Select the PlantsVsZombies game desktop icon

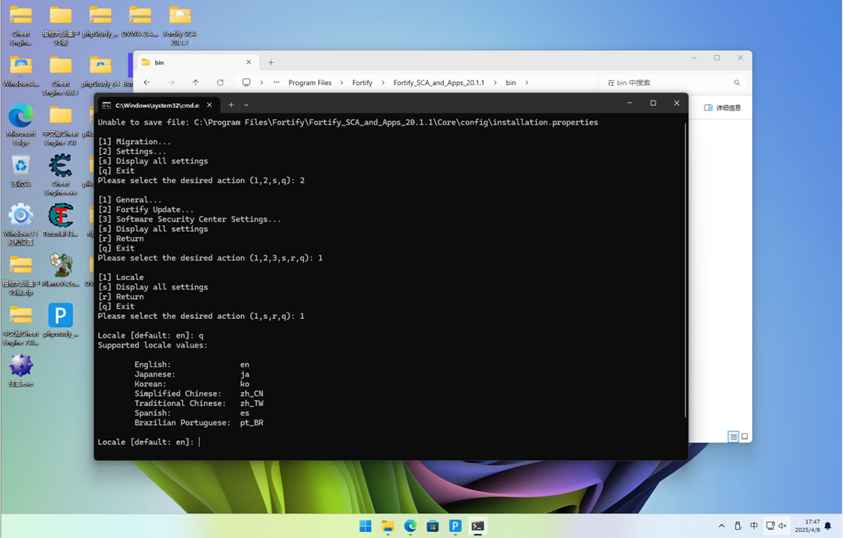click(60, 270)
